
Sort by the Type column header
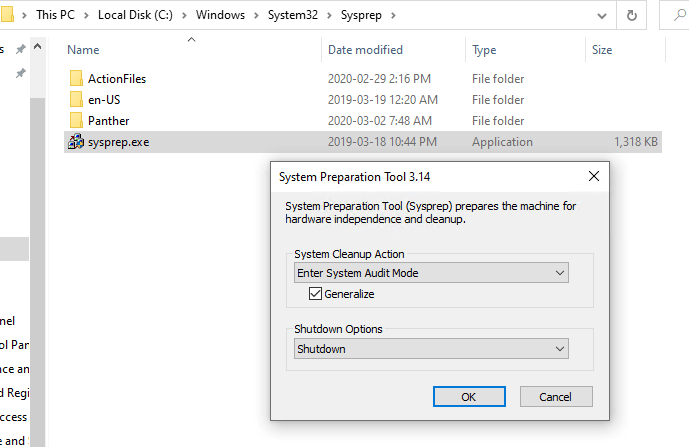(485, 50)
